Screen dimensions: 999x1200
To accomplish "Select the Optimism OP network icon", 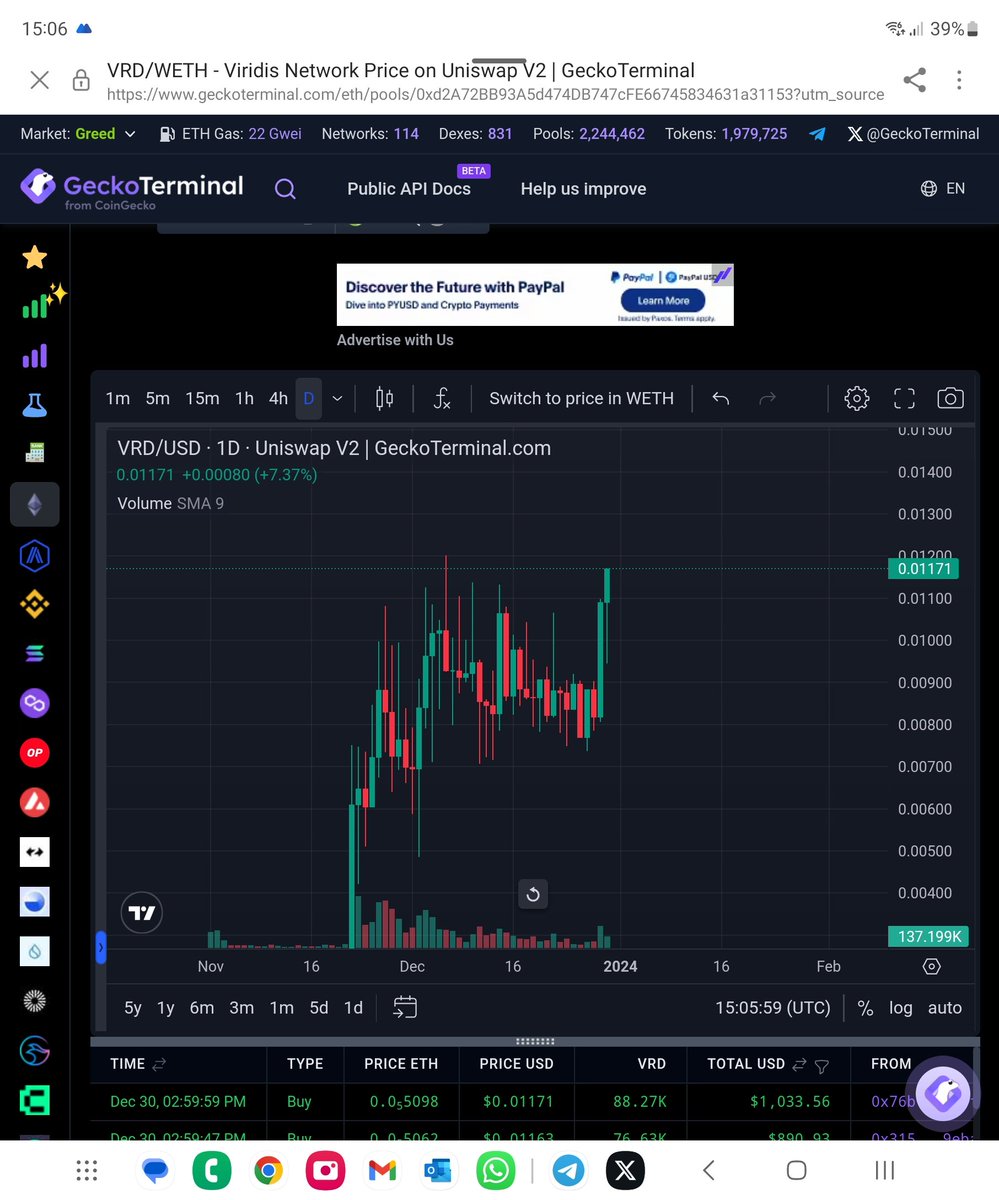I will 35,753.
